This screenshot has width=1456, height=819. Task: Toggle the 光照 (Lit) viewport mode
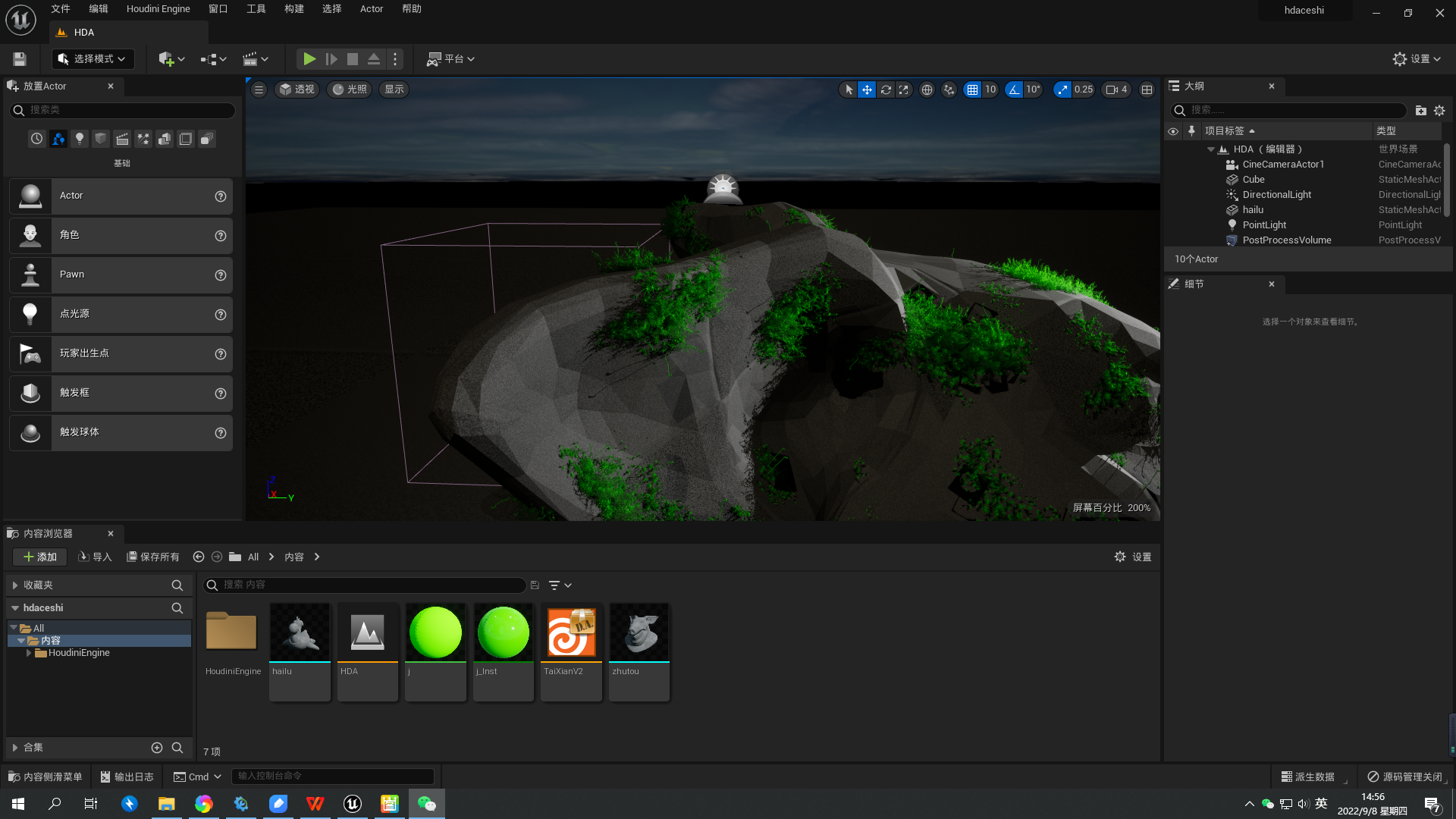tap(348, 89)
